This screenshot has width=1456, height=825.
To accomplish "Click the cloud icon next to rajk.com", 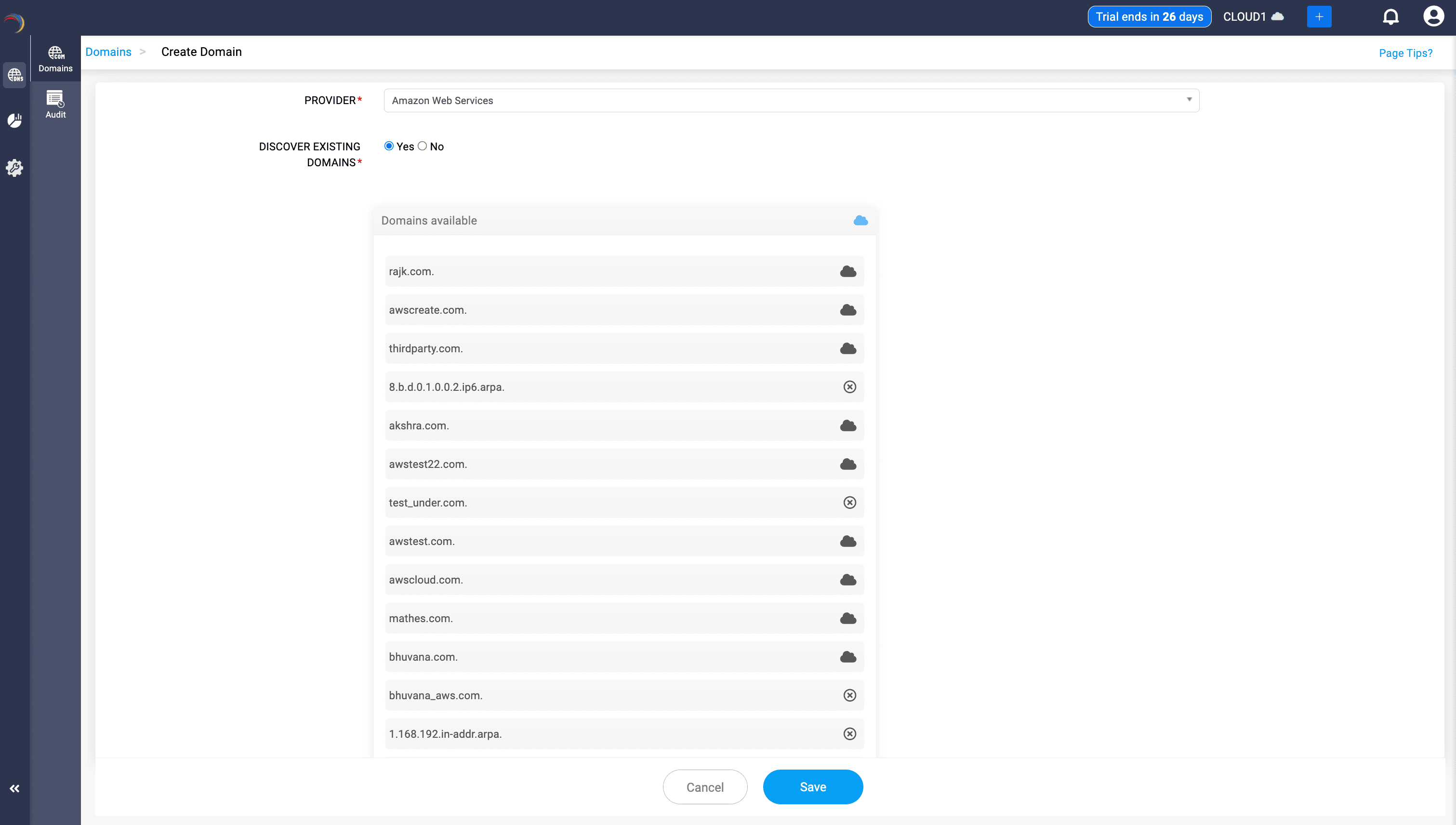I will point(848,271).
